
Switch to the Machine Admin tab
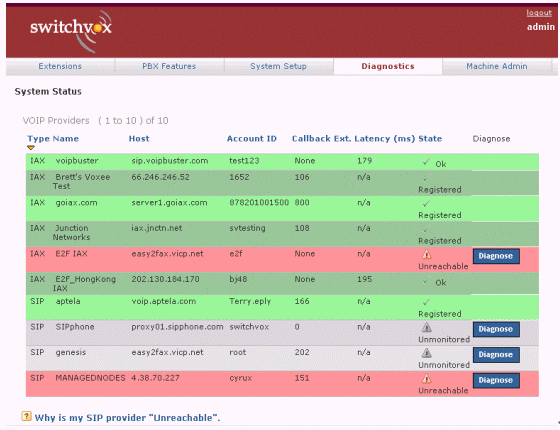pos(497,66)
